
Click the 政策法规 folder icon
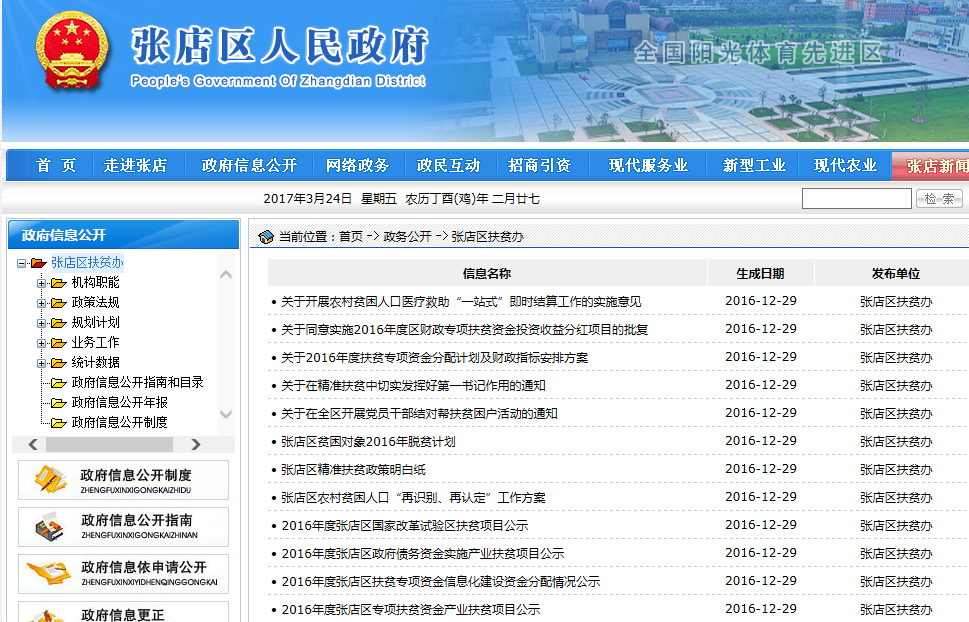58,303
